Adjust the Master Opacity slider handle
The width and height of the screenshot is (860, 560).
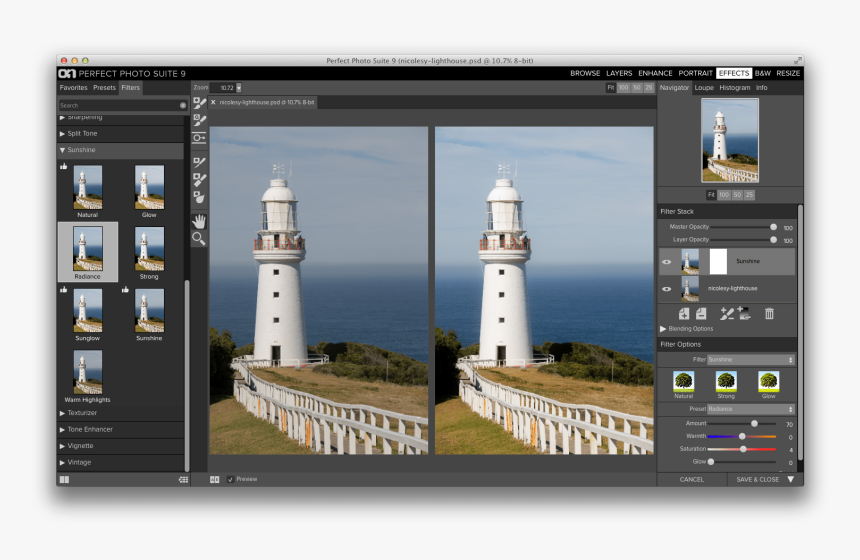(x=773, y=227)
